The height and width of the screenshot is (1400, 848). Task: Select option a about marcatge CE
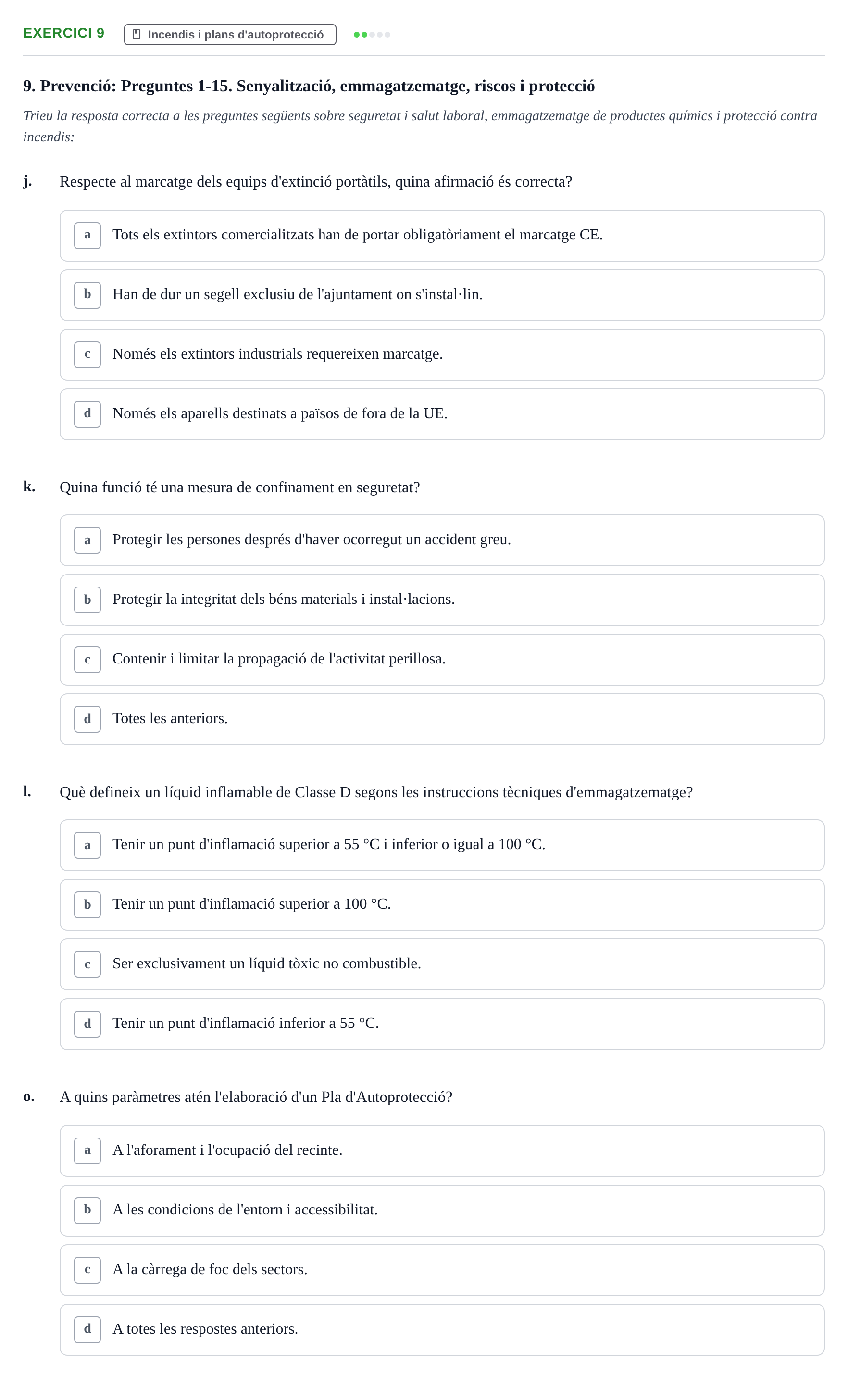442,236
